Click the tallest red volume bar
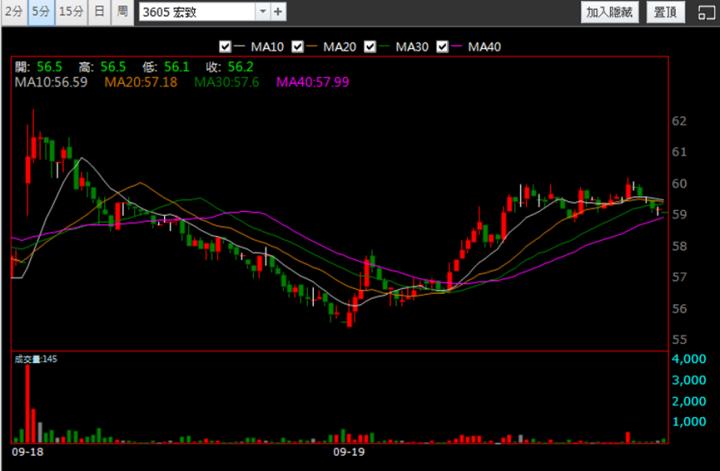The image size is (720, 471). tap(28, 403)
